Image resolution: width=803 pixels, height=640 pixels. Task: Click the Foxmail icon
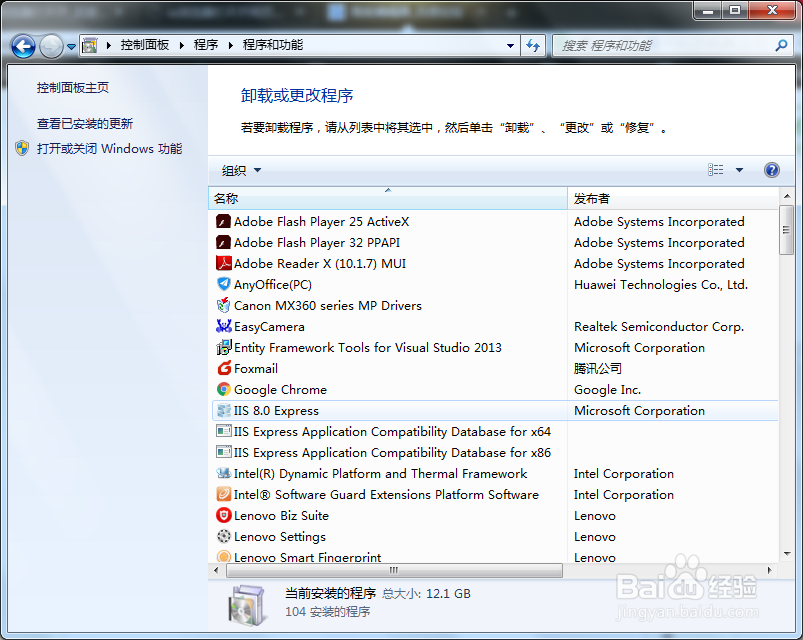coord(223,369)
